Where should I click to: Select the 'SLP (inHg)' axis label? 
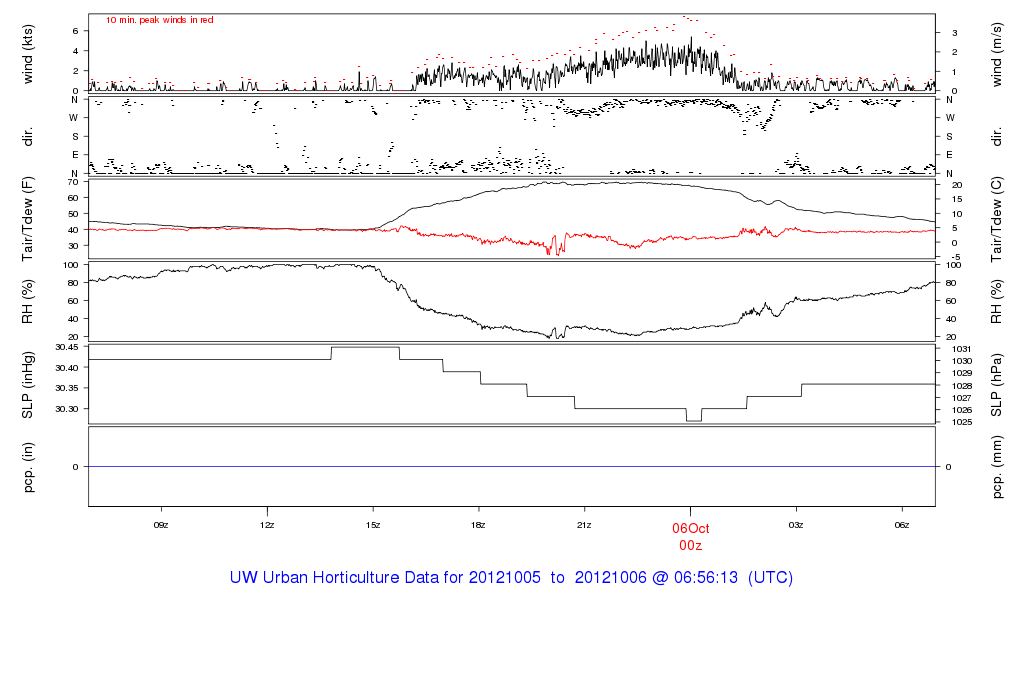(27, 385)
